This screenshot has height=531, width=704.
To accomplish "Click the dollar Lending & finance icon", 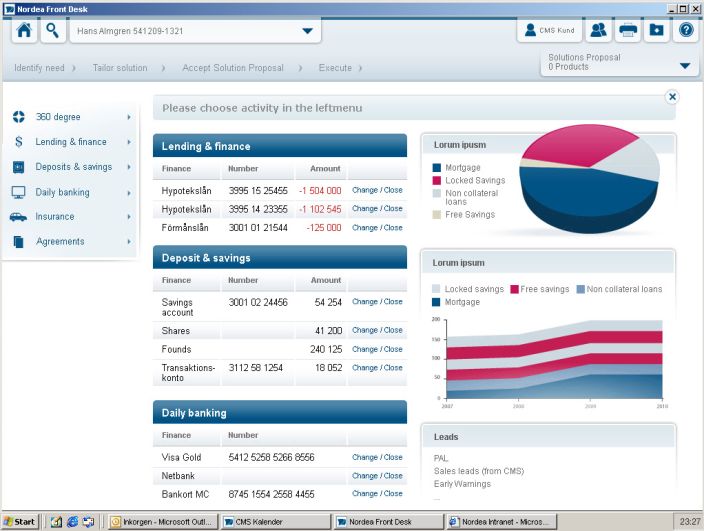I will tap(18, 142).
